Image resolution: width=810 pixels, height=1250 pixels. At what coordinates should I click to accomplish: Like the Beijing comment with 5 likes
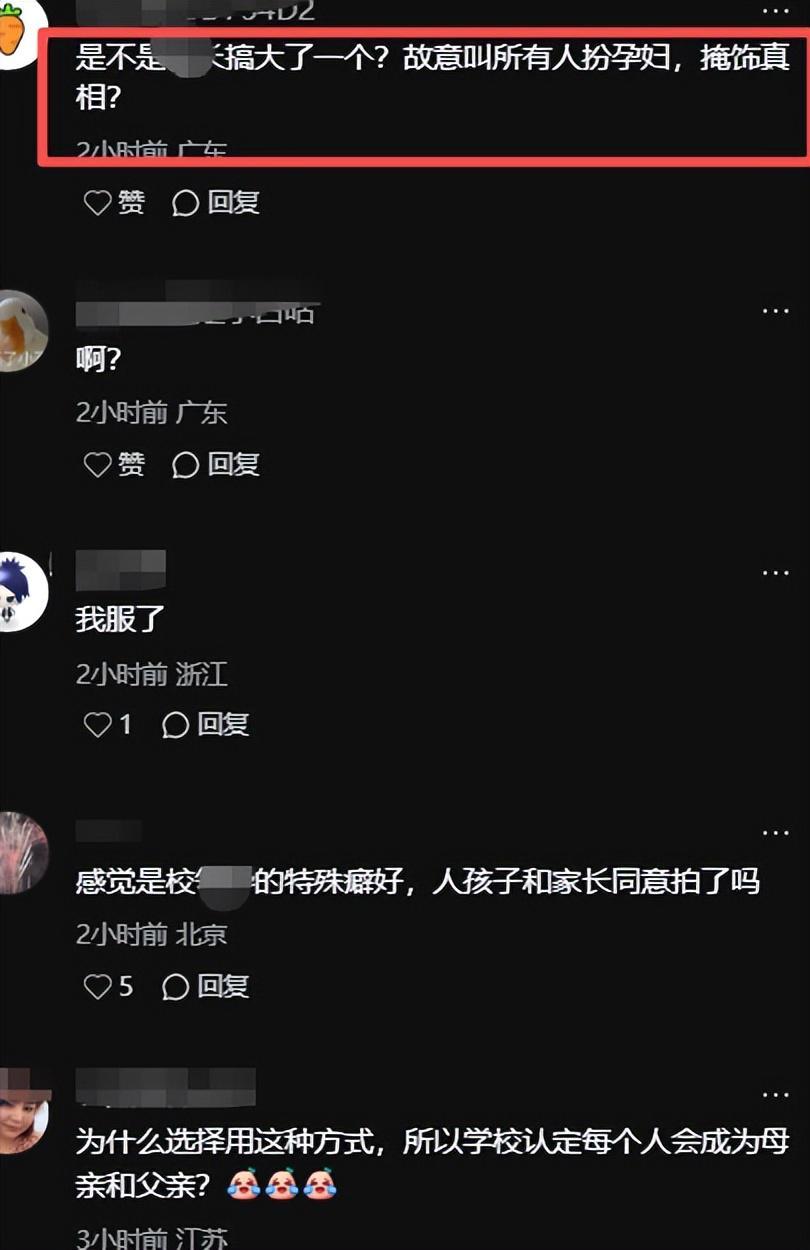click(x=107, y=987)
